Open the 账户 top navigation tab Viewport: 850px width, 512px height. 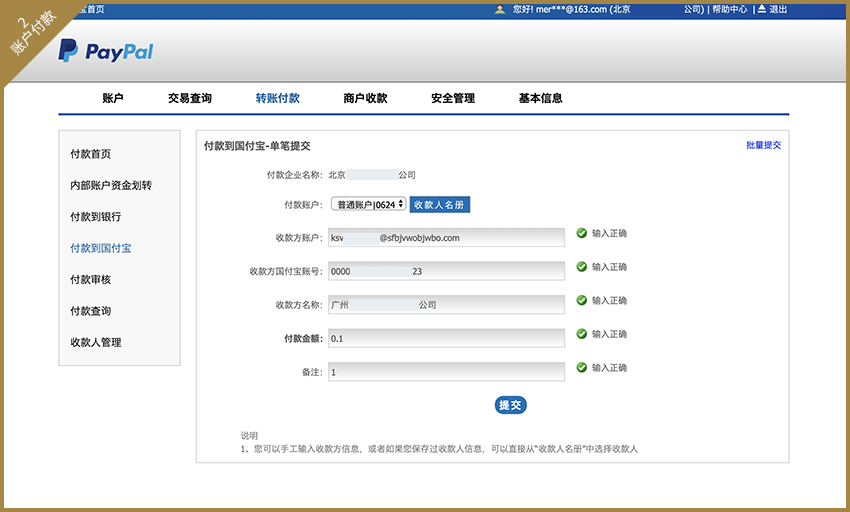(x=113, y=98)
